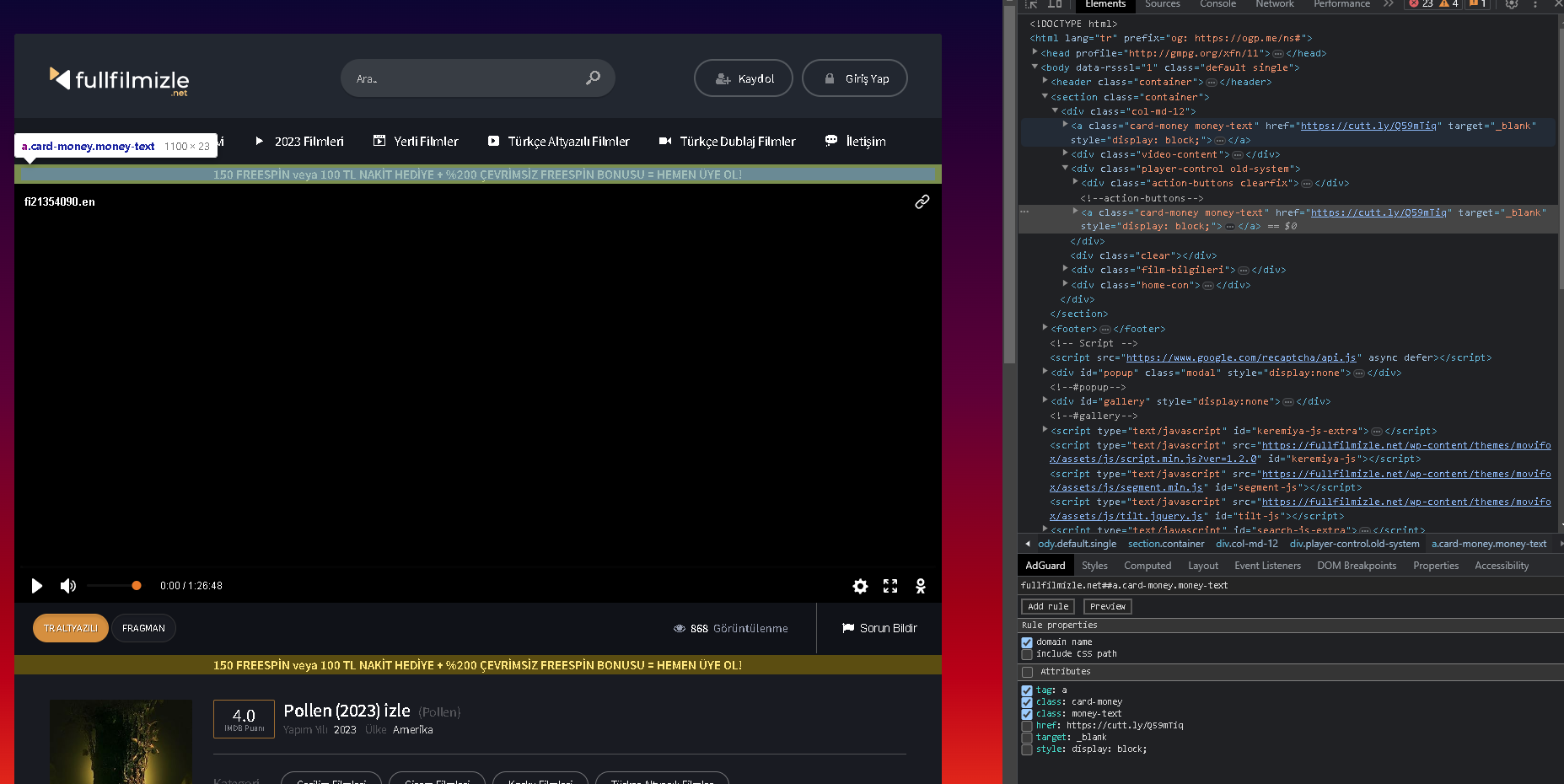Viewport: 1564px width, 784px height.
Task: Click the search magnifier icon
Action: pos(594,78)
